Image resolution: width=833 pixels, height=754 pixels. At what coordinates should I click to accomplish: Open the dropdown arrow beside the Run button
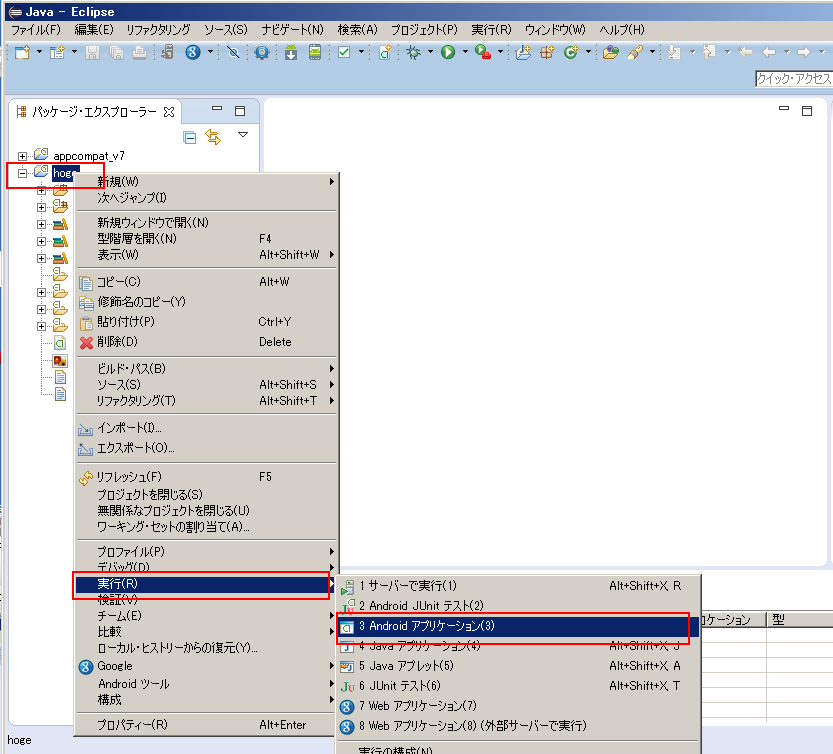(x=465, y=52)
